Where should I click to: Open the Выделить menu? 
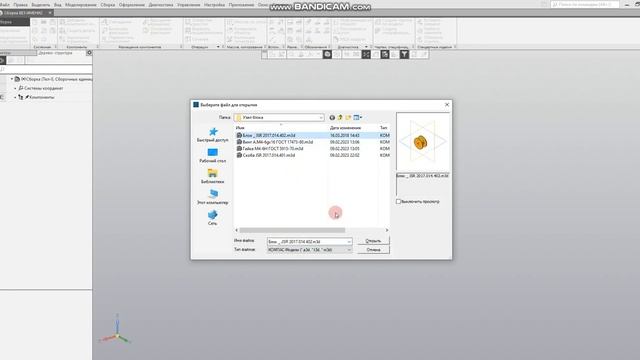click(41, 5)
